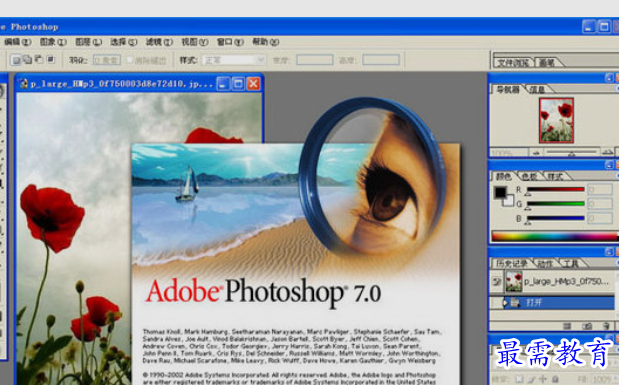Image resolution: width=619 pixels, height=385 pixels.
Task: Delete the current state with the History trash icon
Action: tap(606, 326)
